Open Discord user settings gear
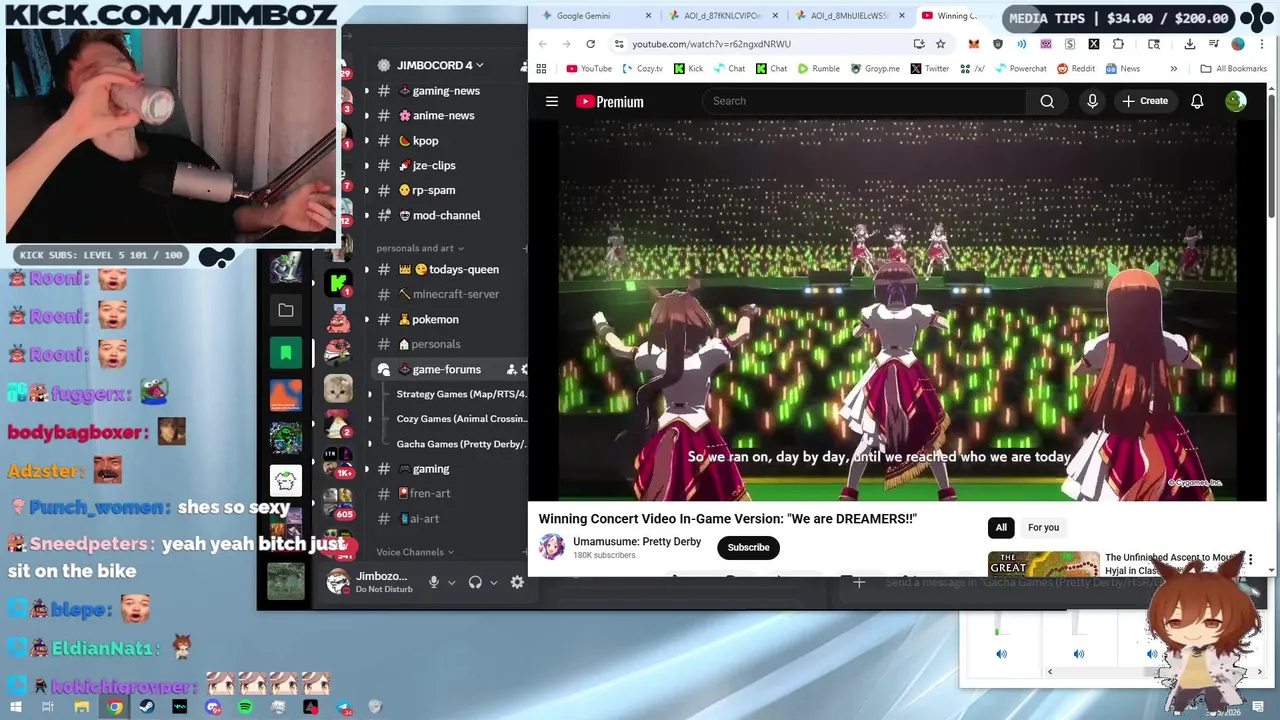 pyautogui.click(x=517, y=582)
